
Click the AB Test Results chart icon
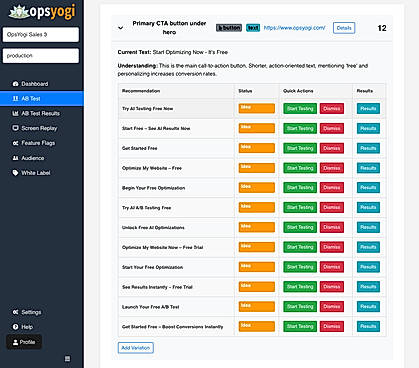(x=15, y=113)
